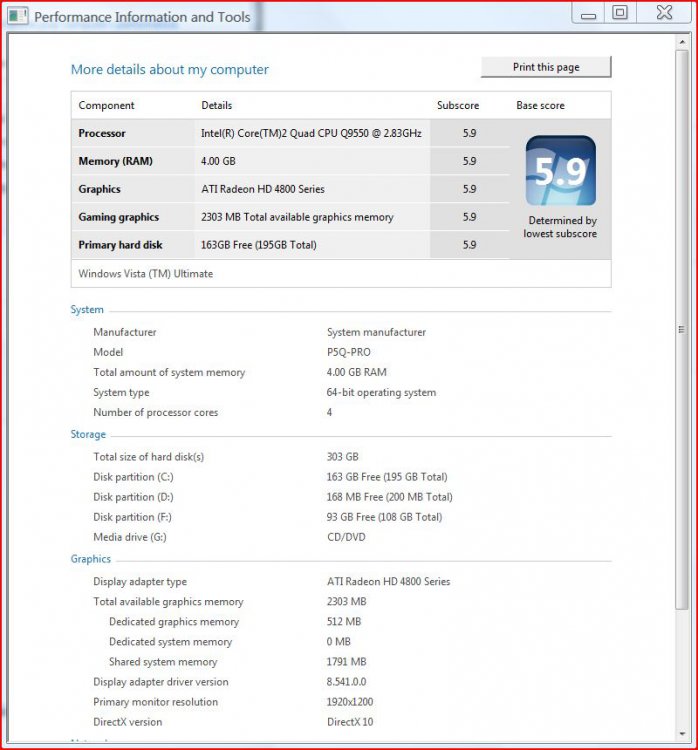Click 'System manufacturer' value
This screenshot has height=750, width=698.
pyautogui.click(x=376, y=332)
